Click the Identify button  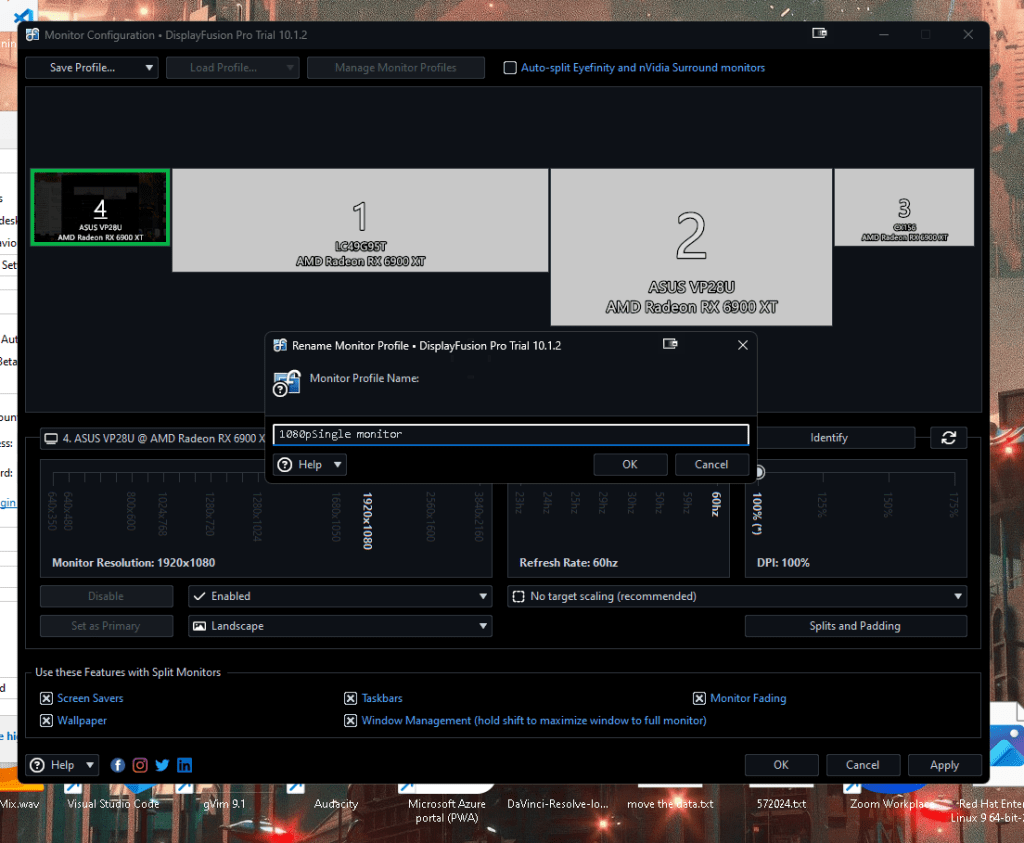coord(829,438)
